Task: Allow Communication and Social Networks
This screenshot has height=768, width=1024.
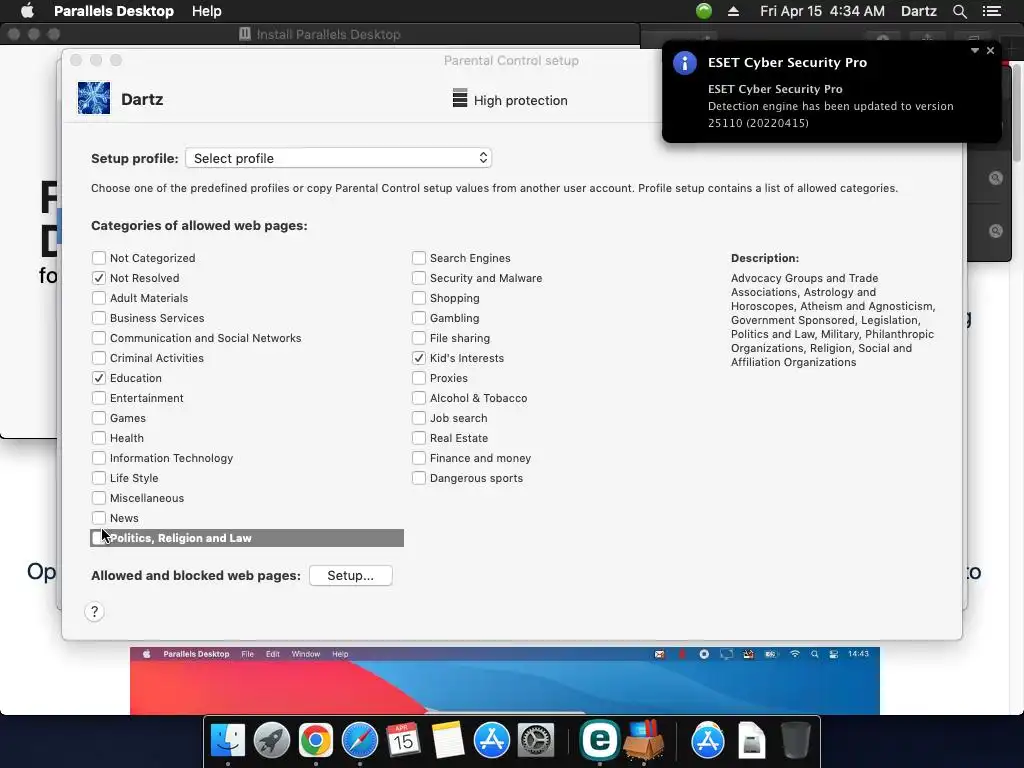Action: tap(99, 338)
